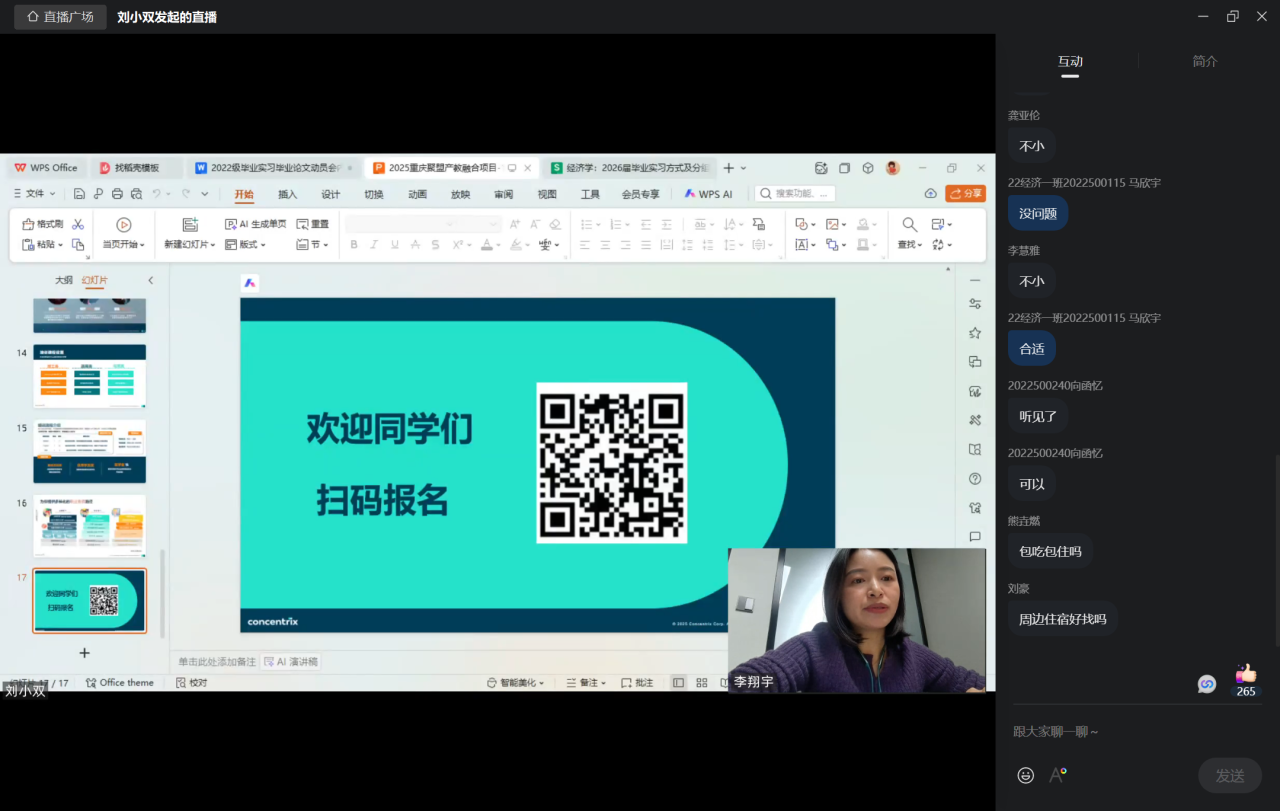Open the chat font color style icon
Screen dimensions: 1280x811
pyautogui.click(x=1057, y=775)
